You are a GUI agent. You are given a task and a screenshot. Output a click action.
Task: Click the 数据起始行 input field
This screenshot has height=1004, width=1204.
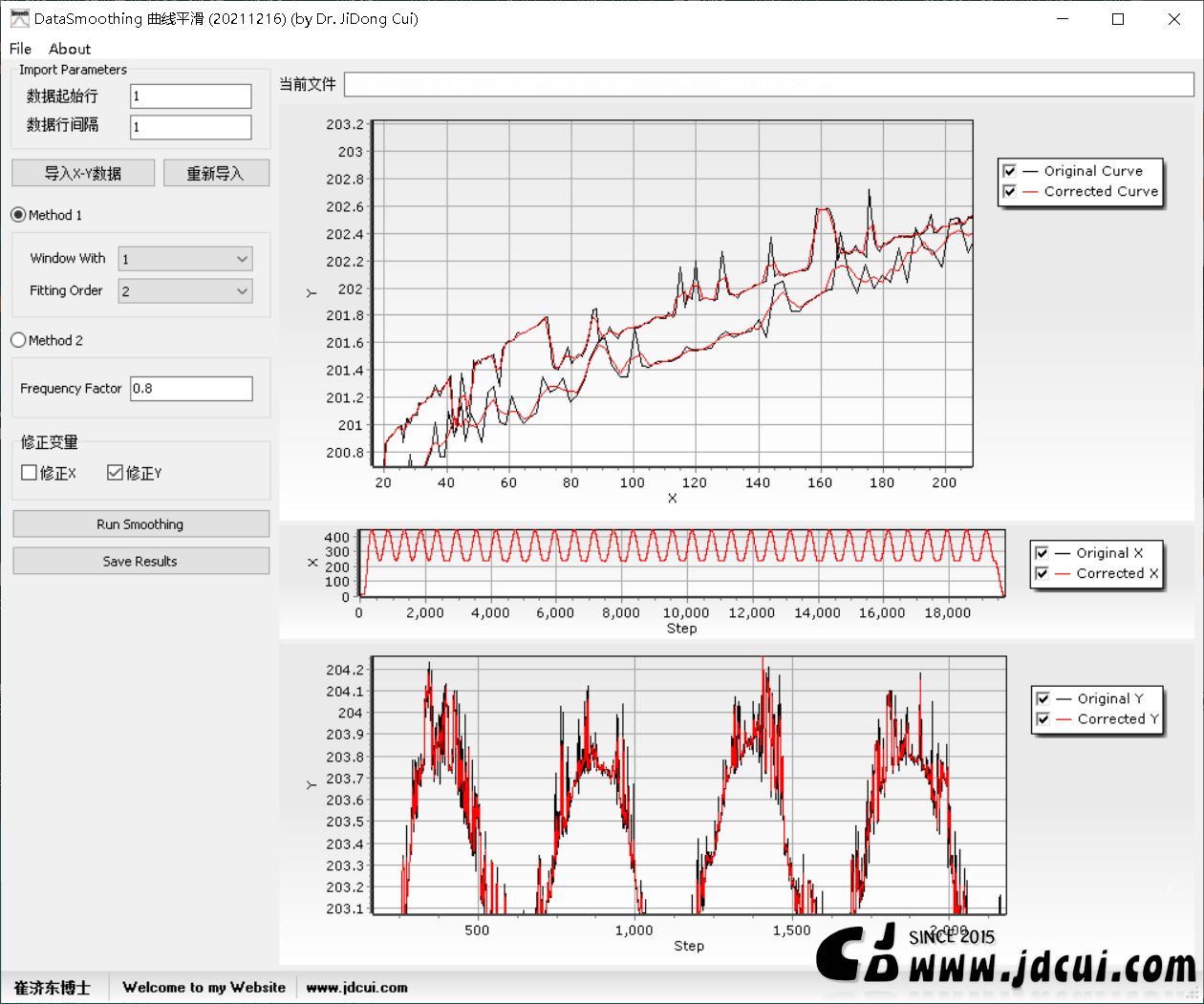pos(191,96)
